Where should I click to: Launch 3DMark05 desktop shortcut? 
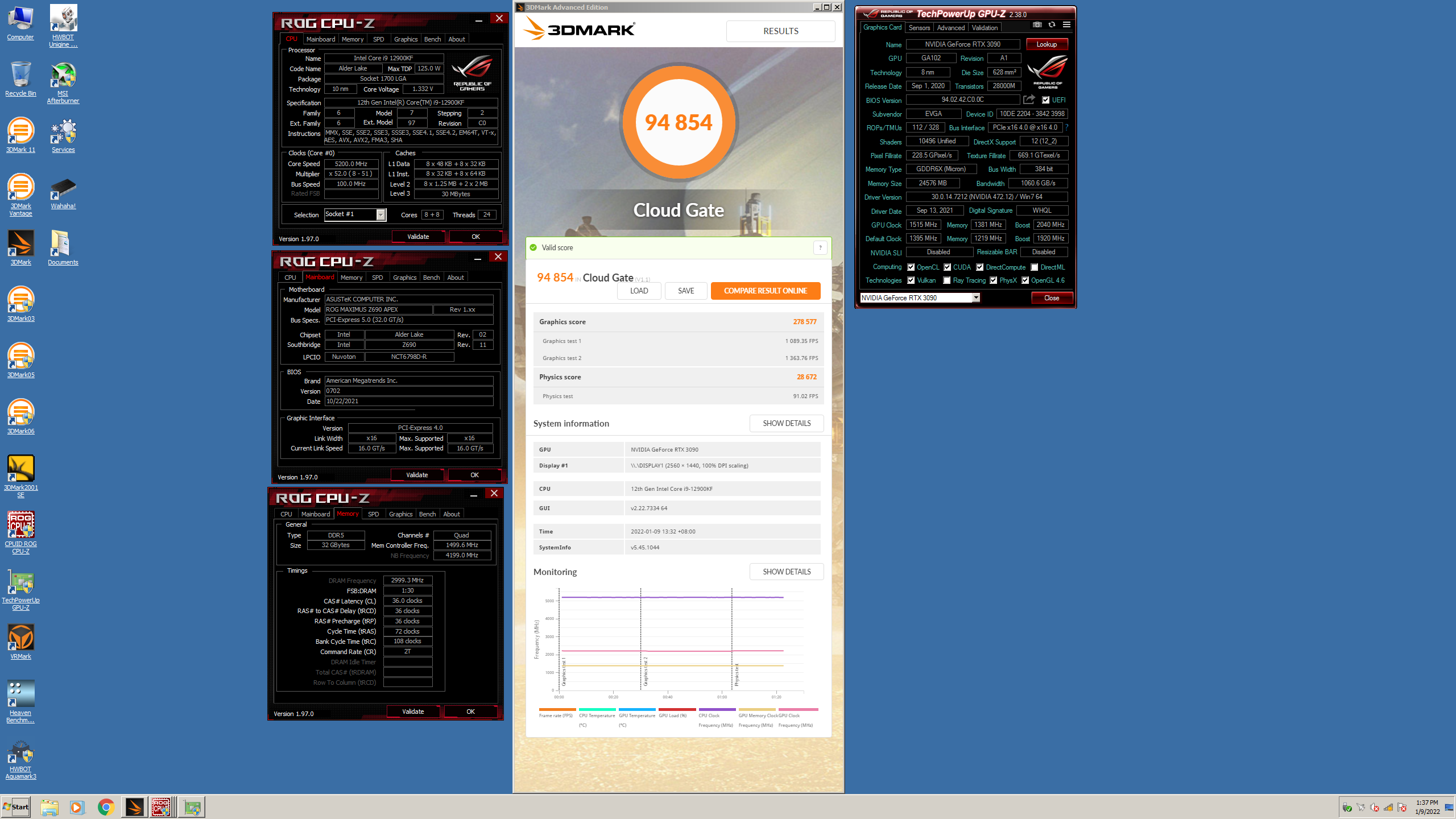[x=20, y=360]
